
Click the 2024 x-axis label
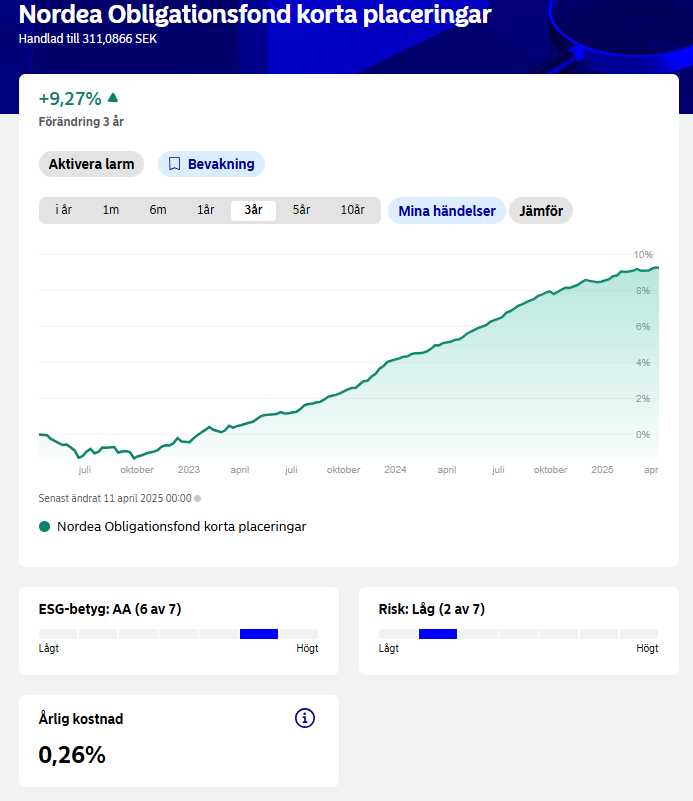coord(395,469)
